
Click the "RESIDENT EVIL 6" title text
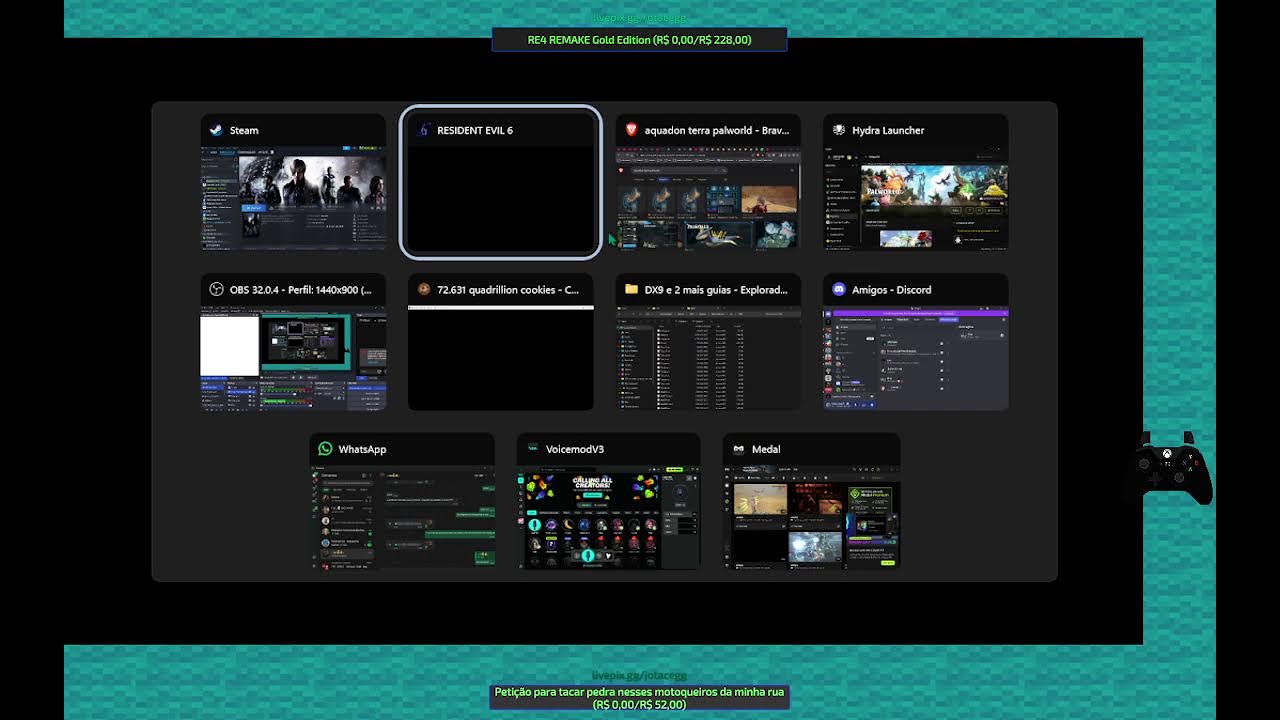click(x=475, y=130)
